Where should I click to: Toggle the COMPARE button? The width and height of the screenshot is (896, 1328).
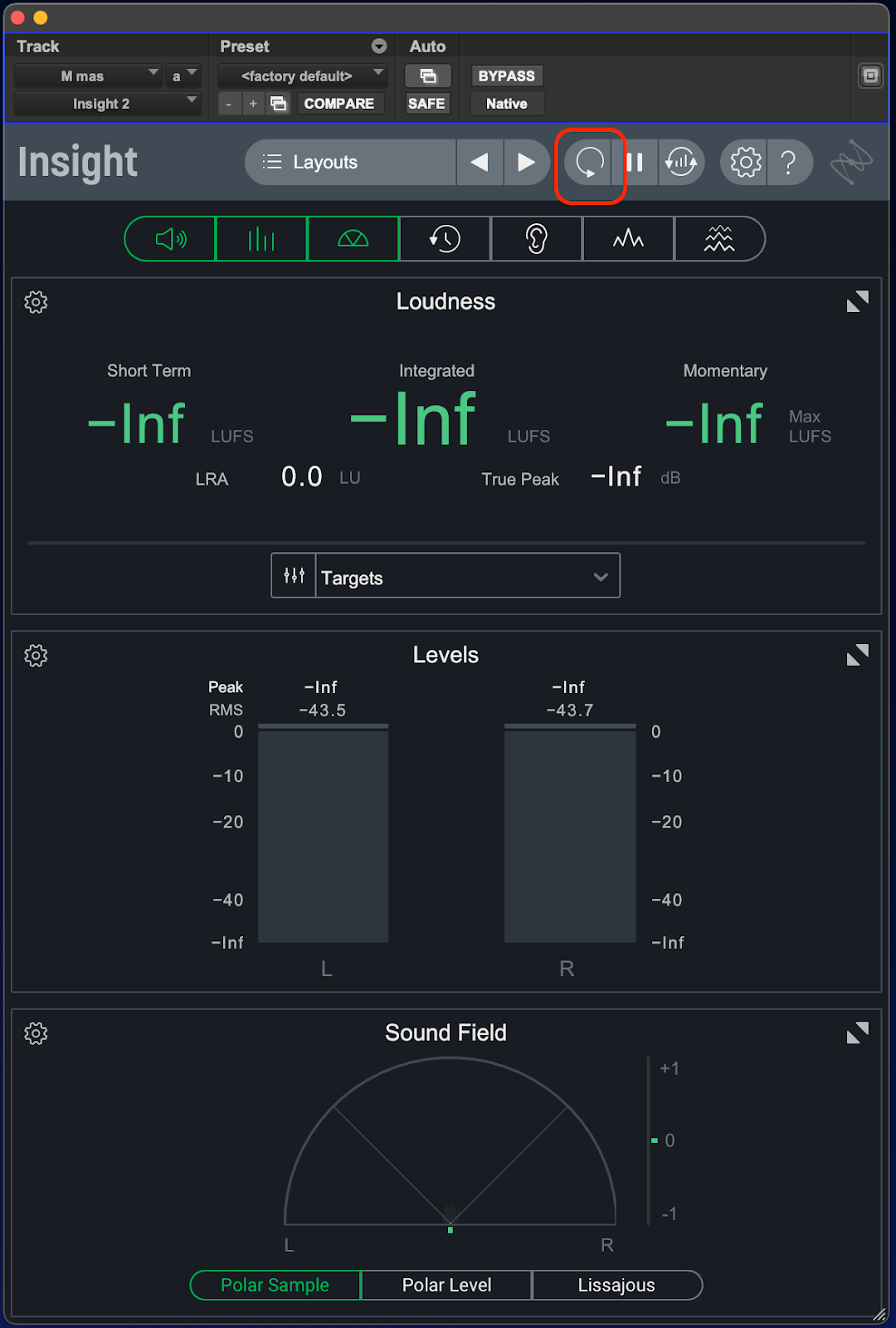click(339, 104)
